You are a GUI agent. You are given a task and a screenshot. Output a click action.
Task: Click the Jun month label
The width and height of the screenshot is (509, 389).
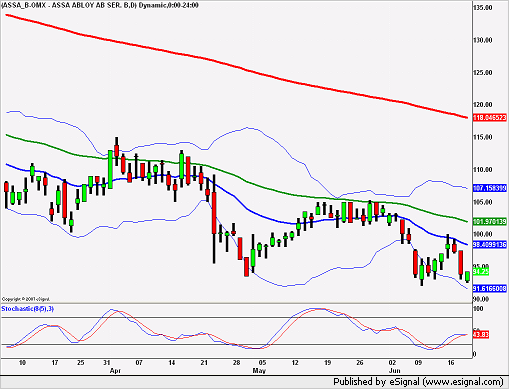[x=395, y=371]
